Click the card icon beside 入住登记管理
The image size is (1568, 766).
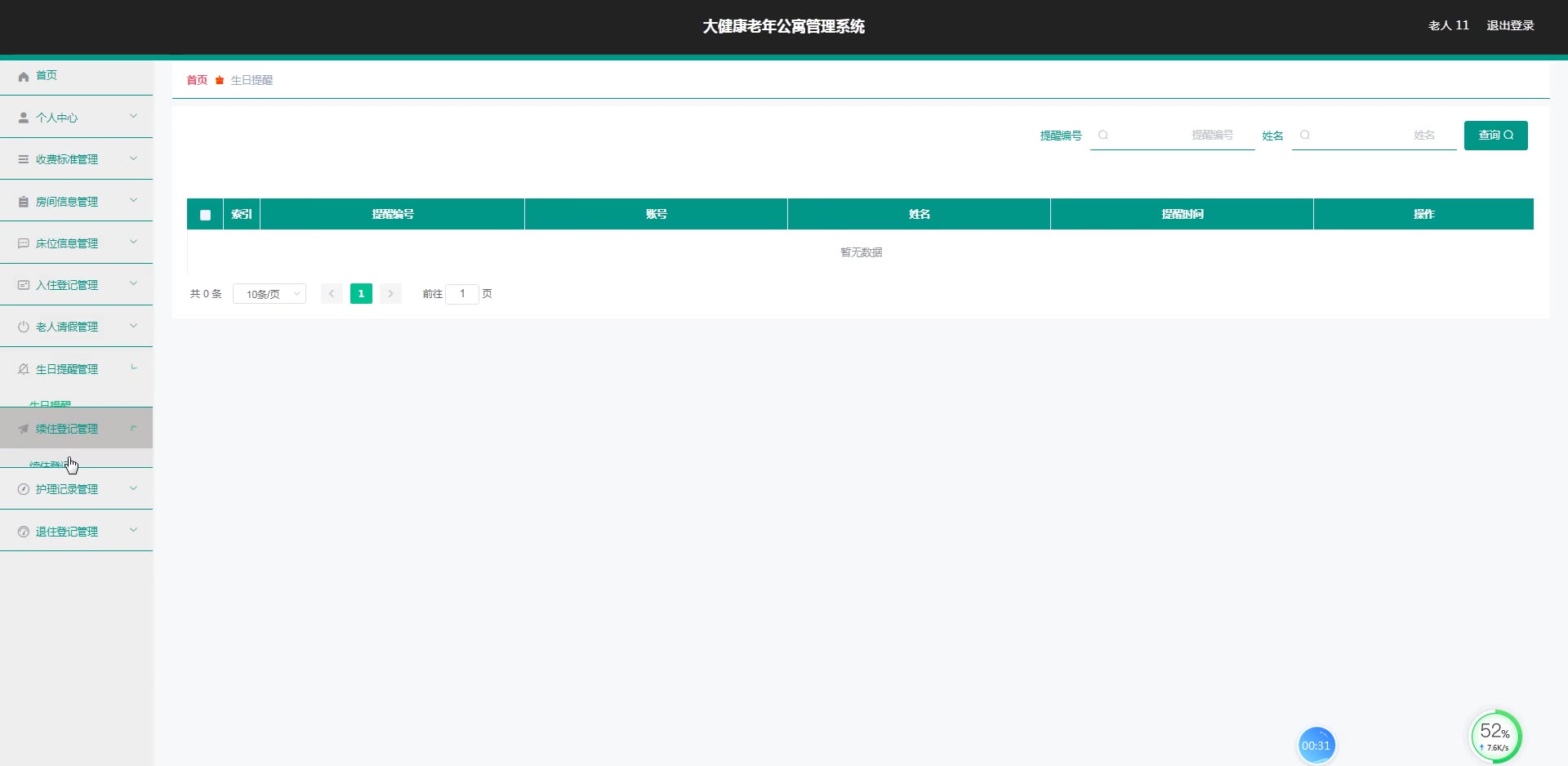coord(24,285)
